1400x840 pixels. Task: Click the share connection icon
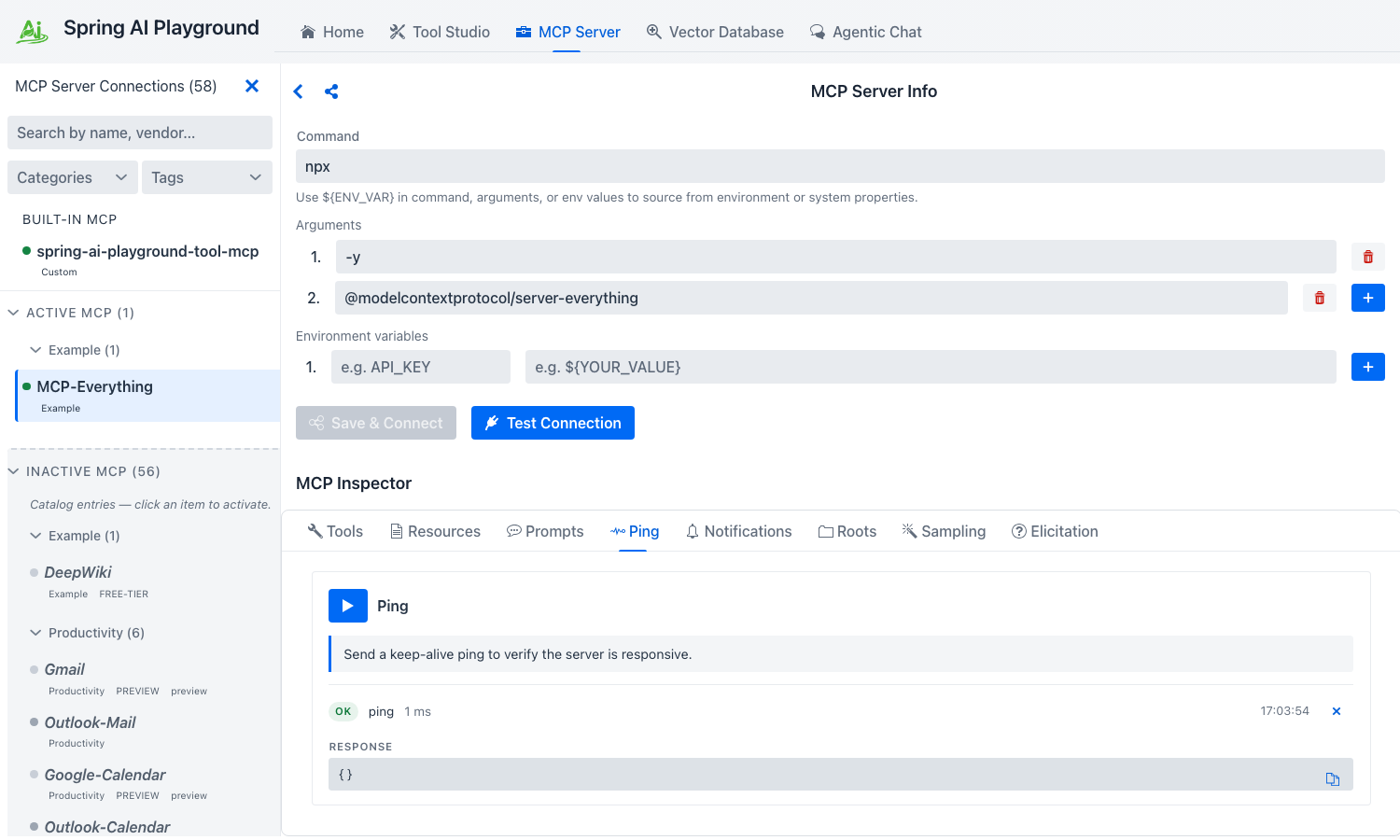331,91
